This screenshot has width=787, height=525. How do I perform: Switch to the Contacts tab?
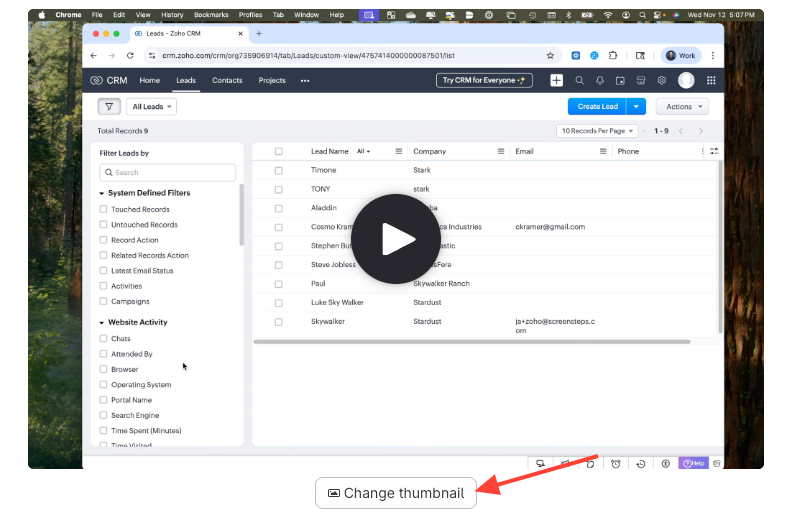tap(227, 81)
